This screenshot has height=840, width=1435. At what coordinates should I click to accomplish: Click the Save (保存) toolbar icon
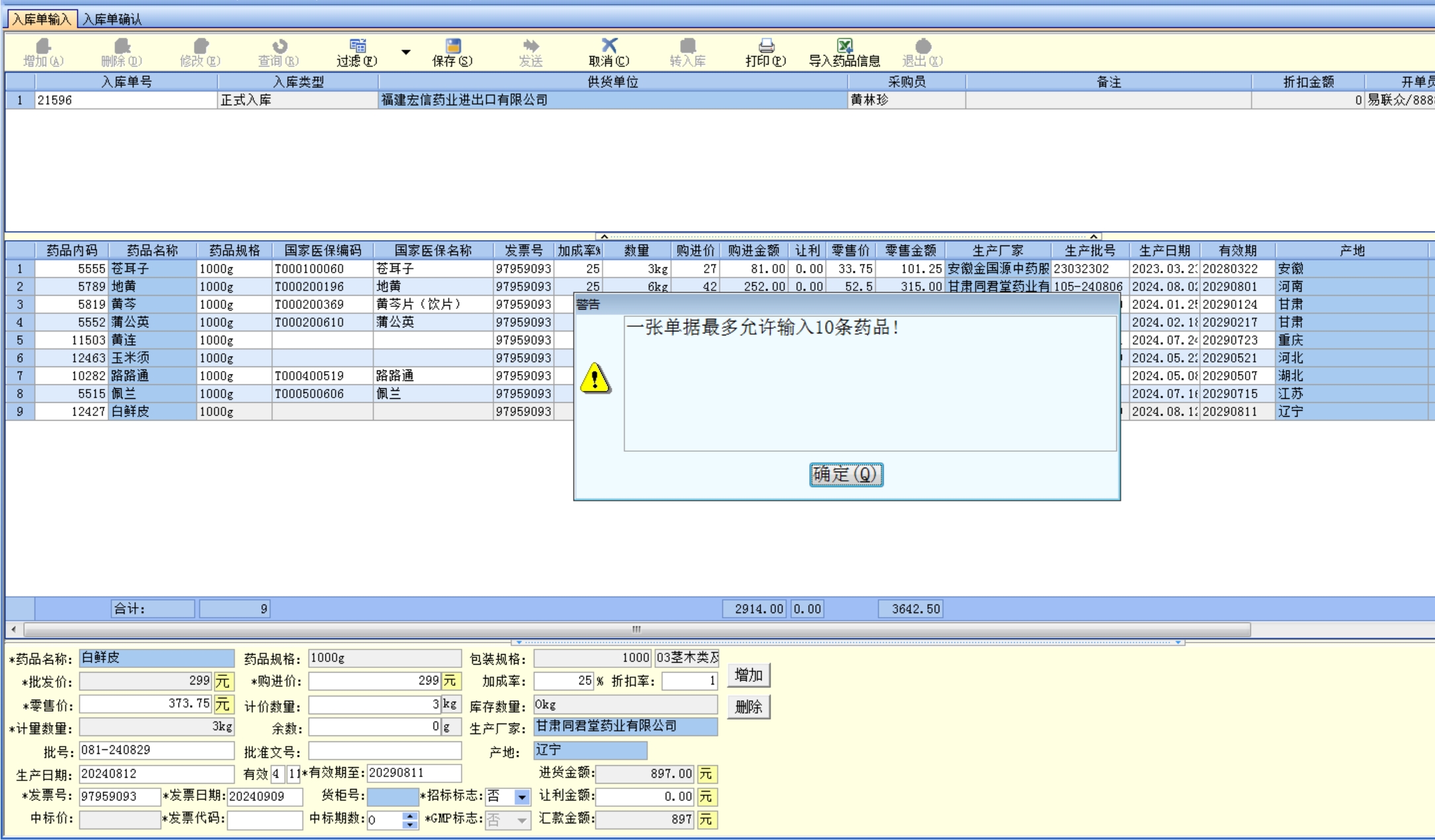453,46
